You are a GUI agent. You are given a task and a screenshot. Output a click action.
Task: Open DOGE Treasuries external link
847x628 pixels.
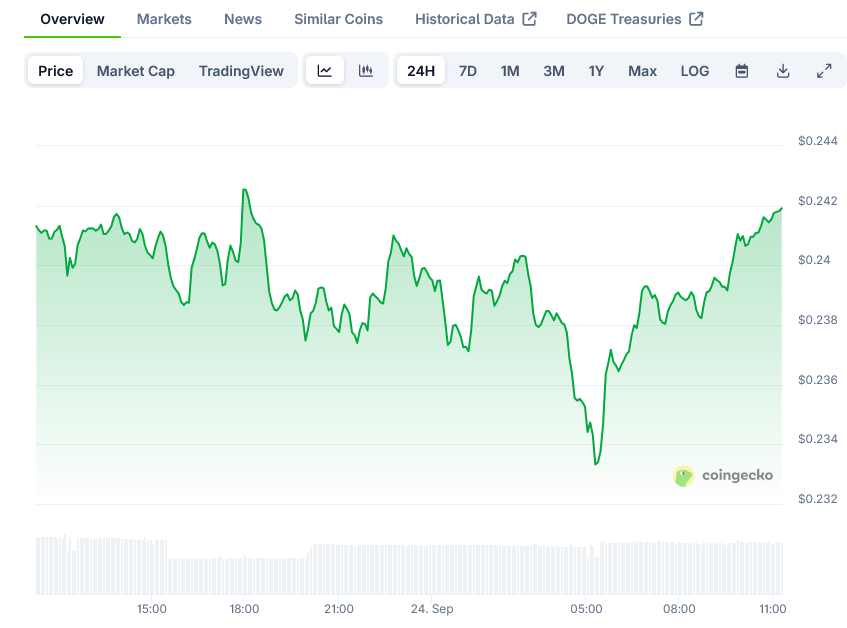point(634,19)
